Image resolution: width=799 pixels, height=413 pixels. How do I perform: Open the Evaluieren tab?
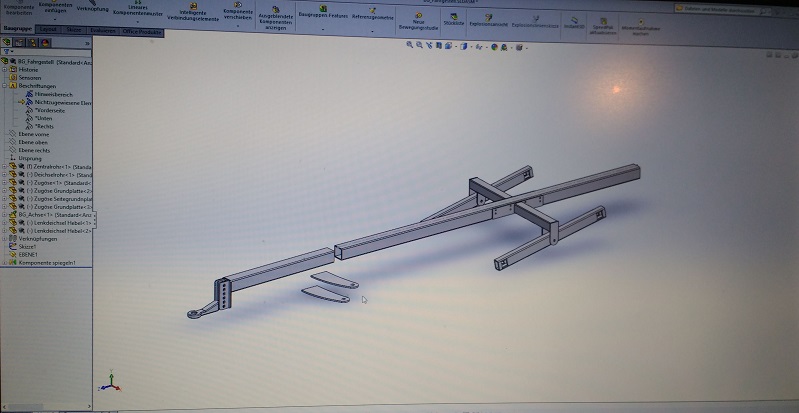102,31
